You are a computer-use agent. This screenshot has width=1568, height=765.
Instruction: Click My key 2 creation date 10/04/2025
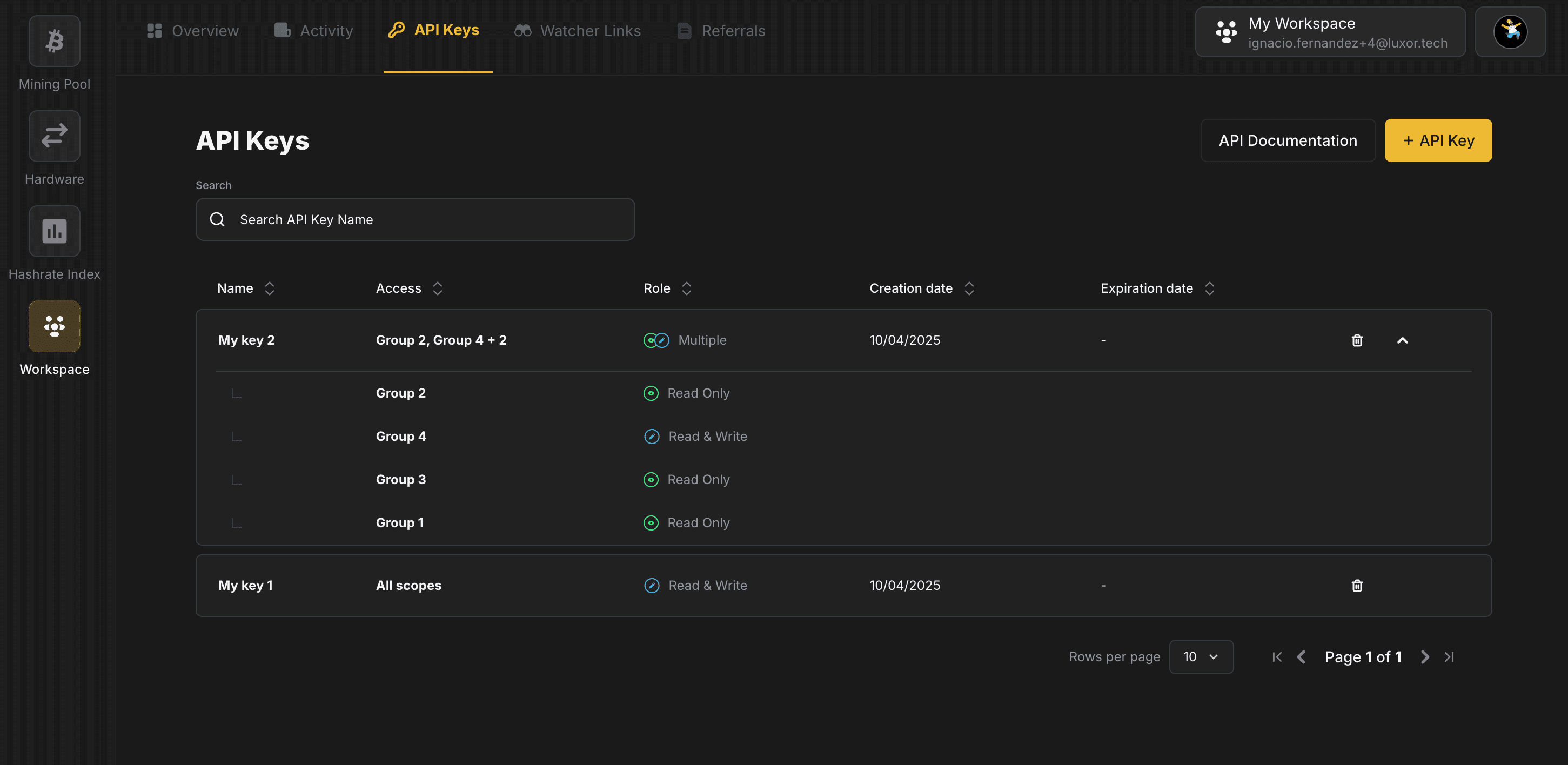(904, 340)
